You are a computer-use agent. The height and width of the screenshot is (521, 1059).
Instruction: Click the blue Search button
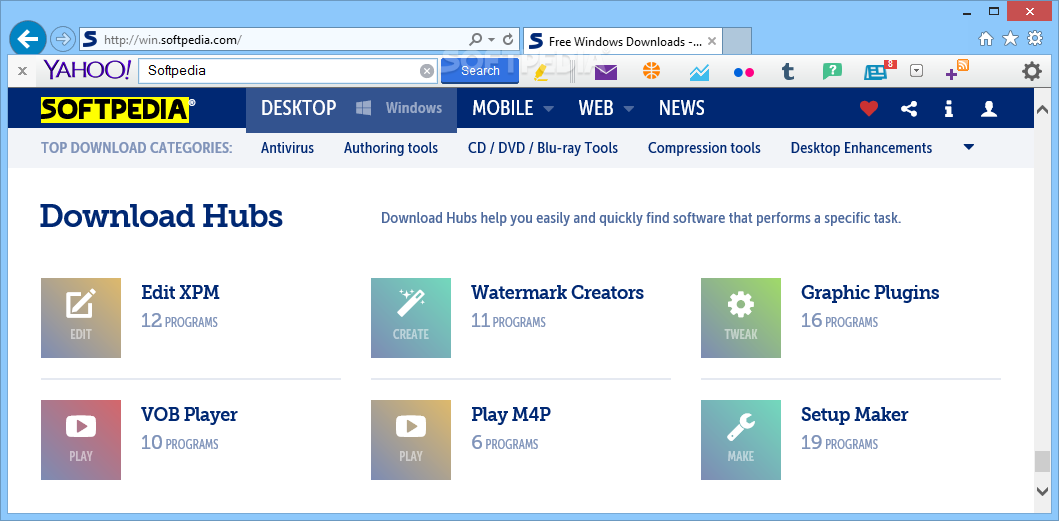(x=480, y=70)
